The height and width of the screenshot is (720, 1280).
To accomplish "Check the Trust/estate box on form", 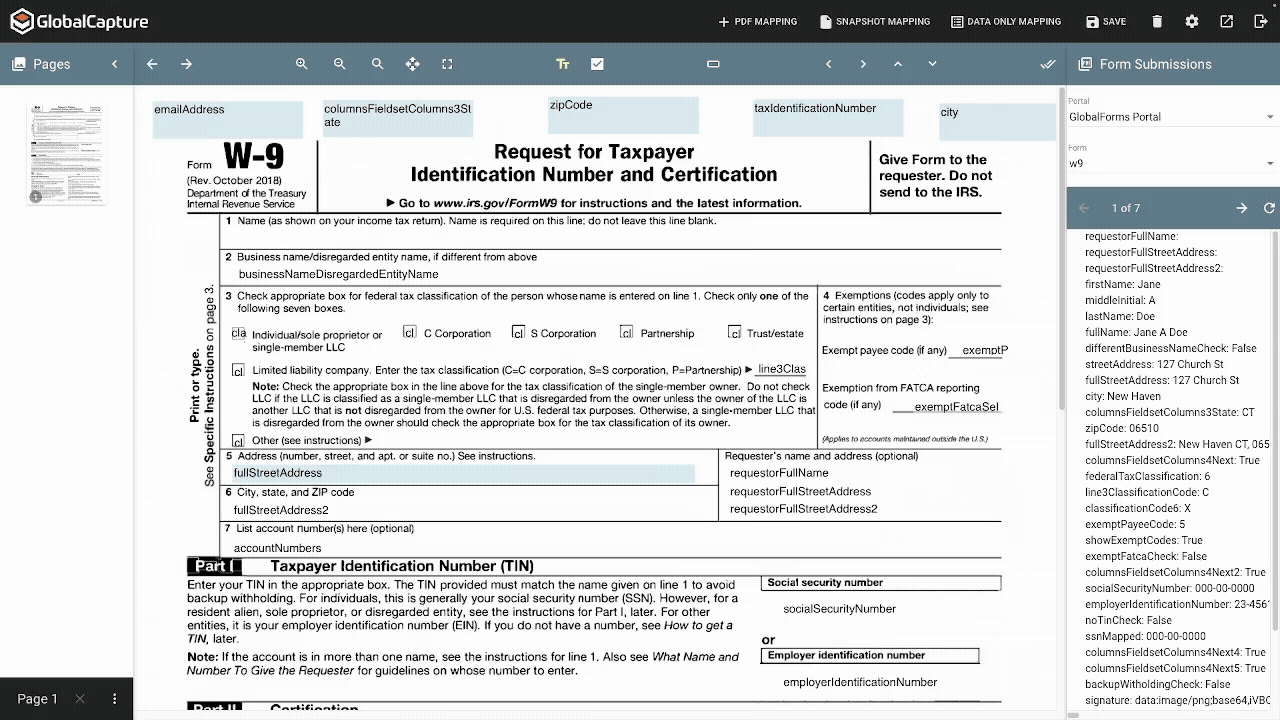I will (734, 332).
